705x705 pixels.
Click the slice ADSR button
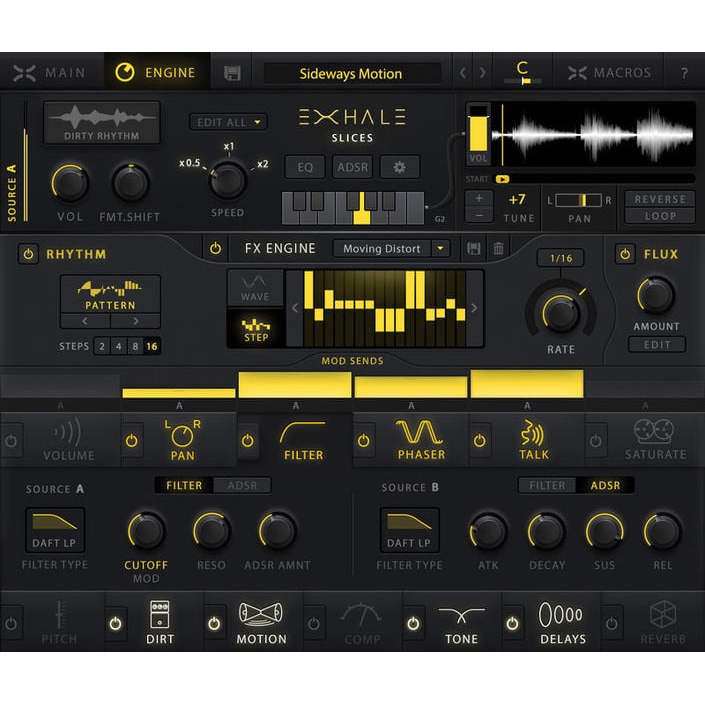352,167
